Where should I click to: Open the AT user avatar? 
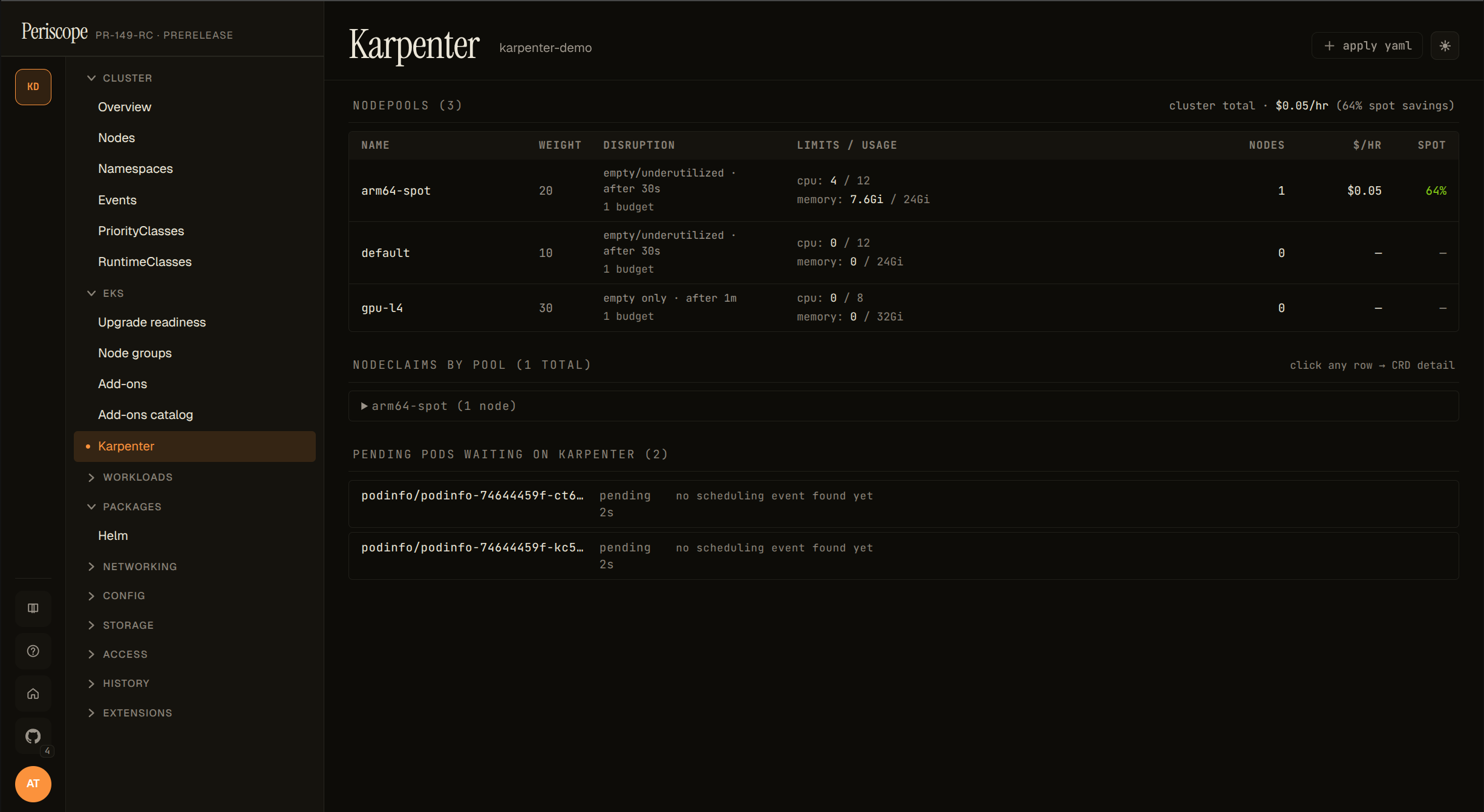(x=33, y=784)
